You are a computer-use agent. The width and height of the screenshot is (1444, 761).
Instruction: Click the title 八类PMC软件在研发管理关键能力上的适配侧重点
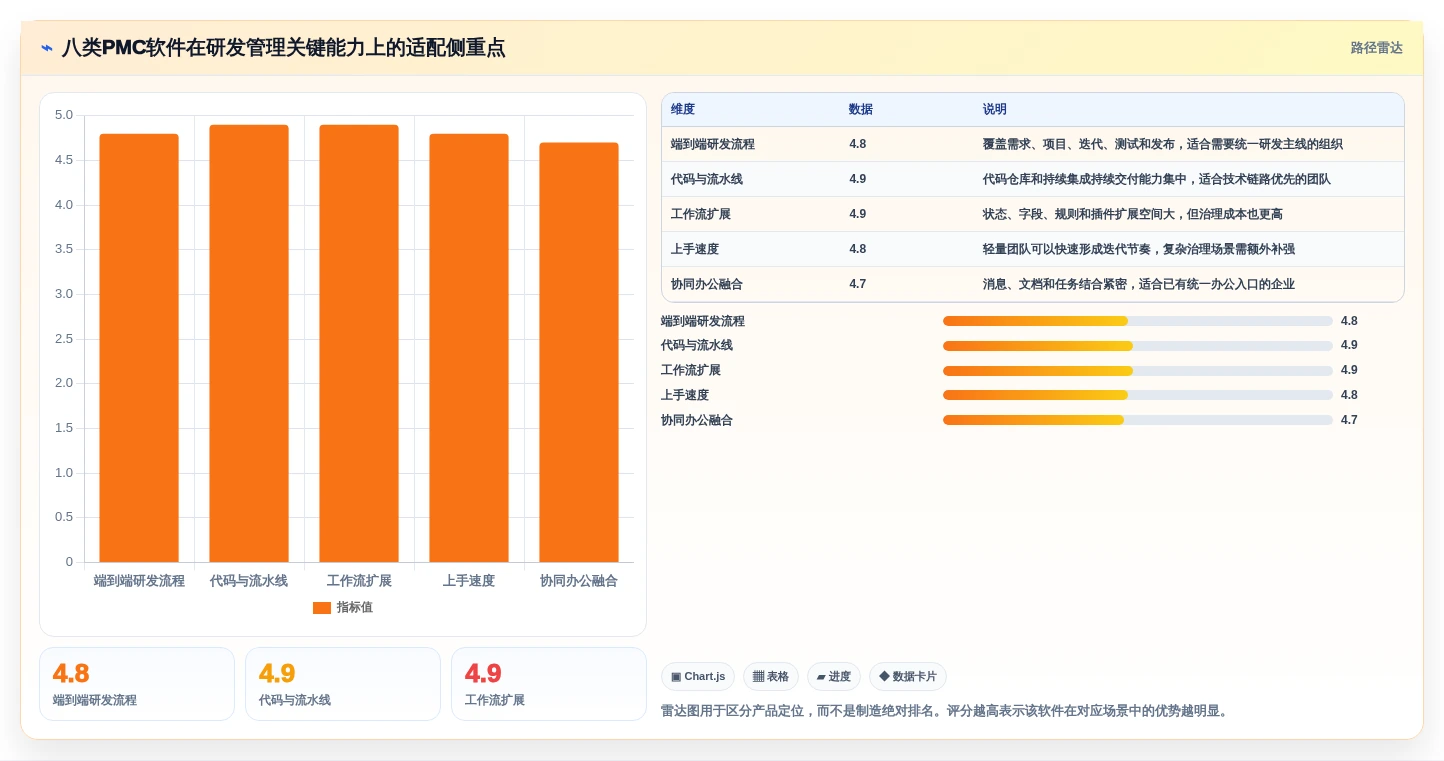(x=284, y=48)
